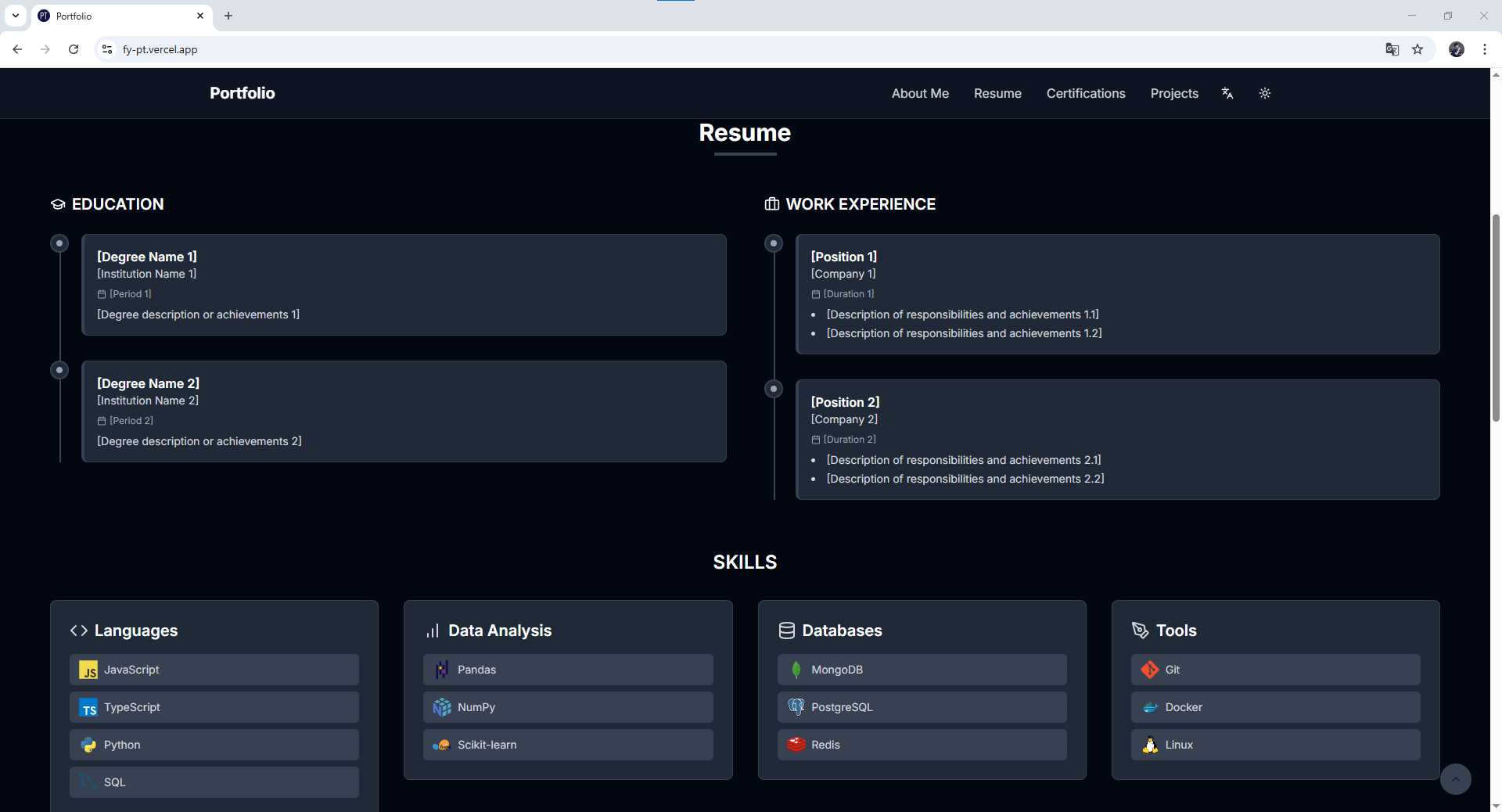This screenshot has width=1502, height=812.
Task: Click the first Education timeline marker
Action: pyautogui.click(x=59, y=243)
